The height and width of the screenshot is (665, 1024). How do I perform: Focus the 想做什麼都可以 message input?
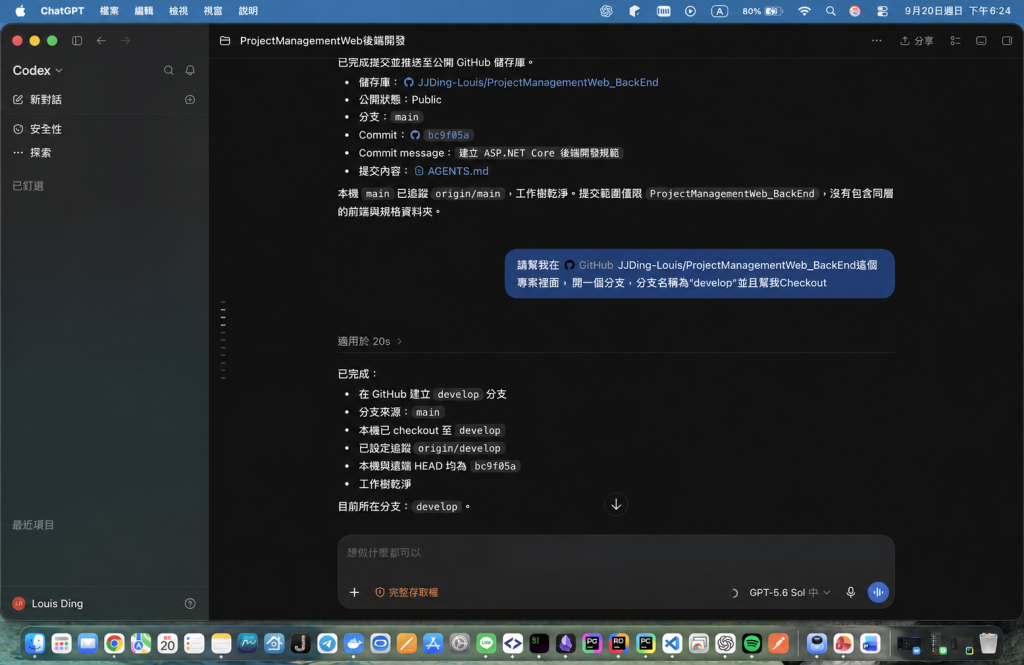pyautogui.click(x=615, y=553)
